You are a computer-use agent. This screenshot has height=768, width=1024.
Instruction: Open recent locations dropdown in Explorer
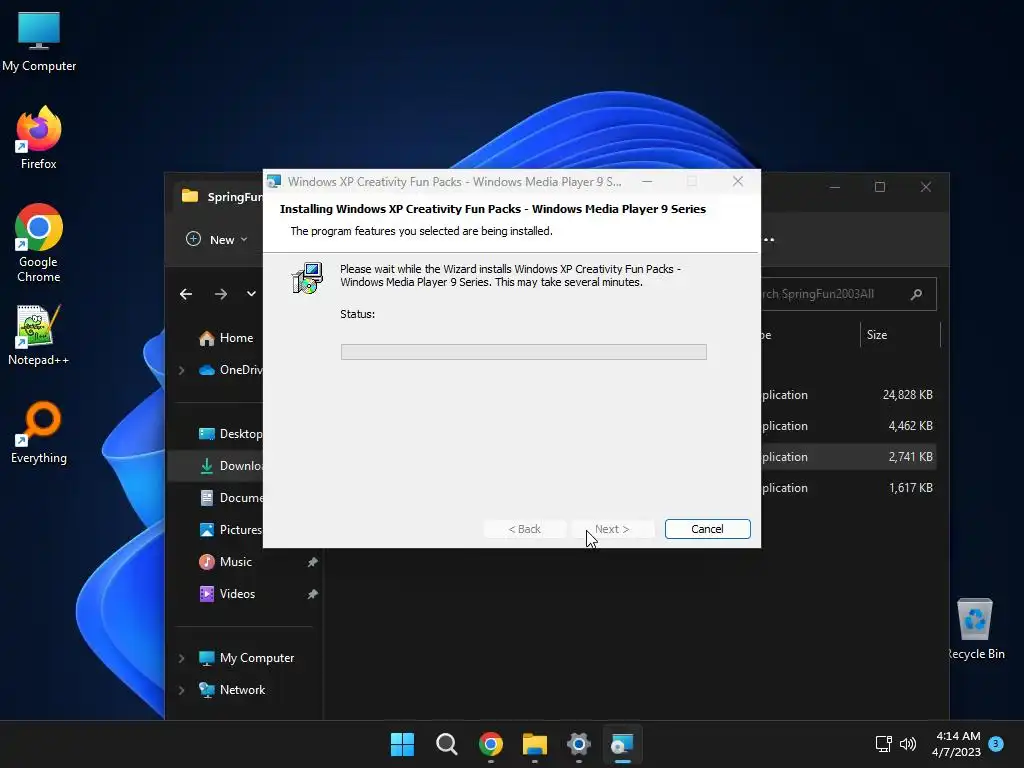click(251, 294)
